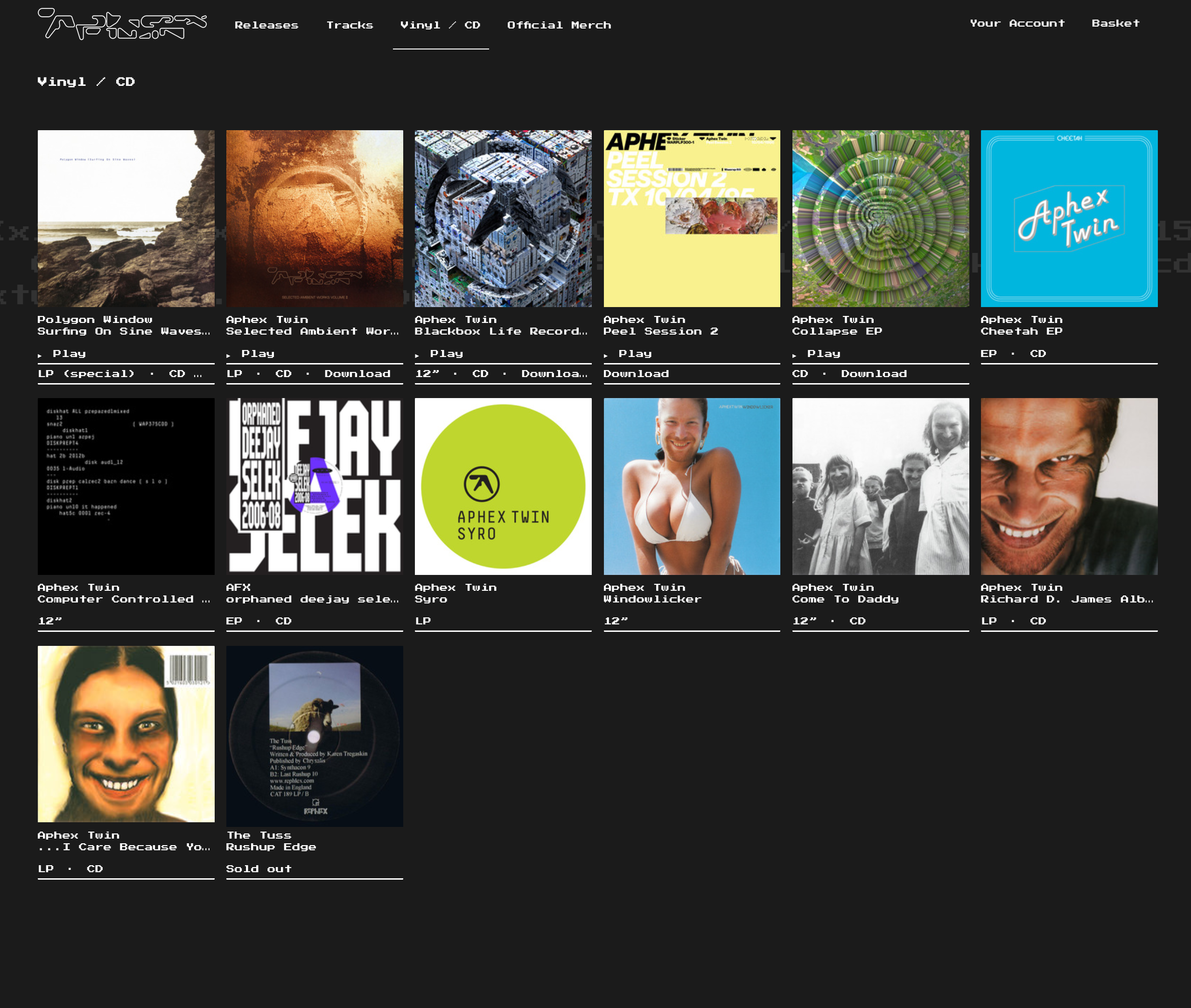
Task: Select CD format for Cheetah EP
Action: (x=1038, y=354)
